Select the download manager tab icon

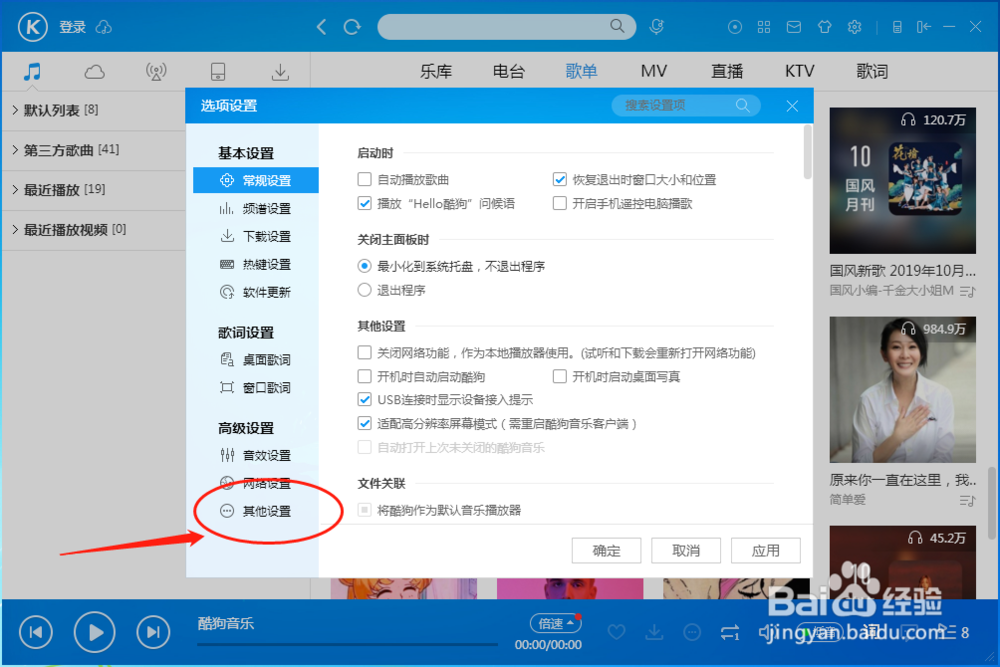tap(280, 71)
